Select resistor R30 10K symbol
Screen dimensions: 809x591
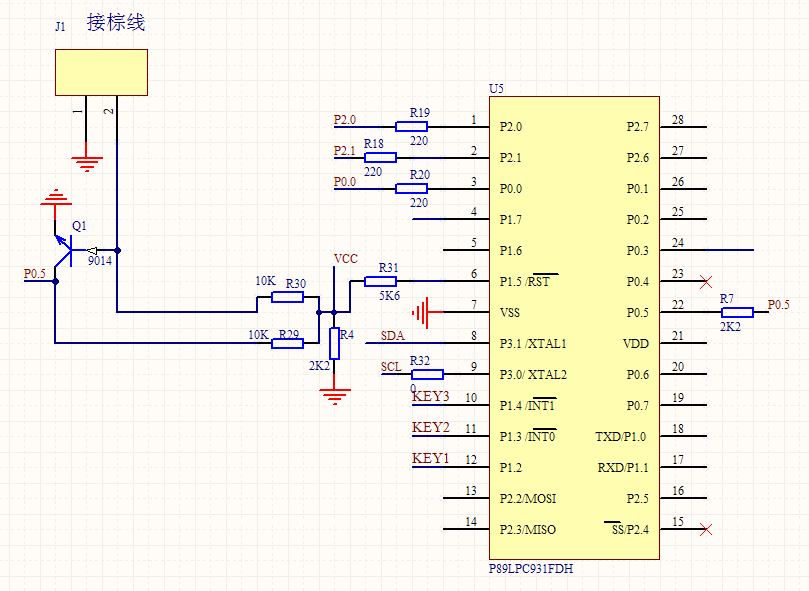point(287,297)
